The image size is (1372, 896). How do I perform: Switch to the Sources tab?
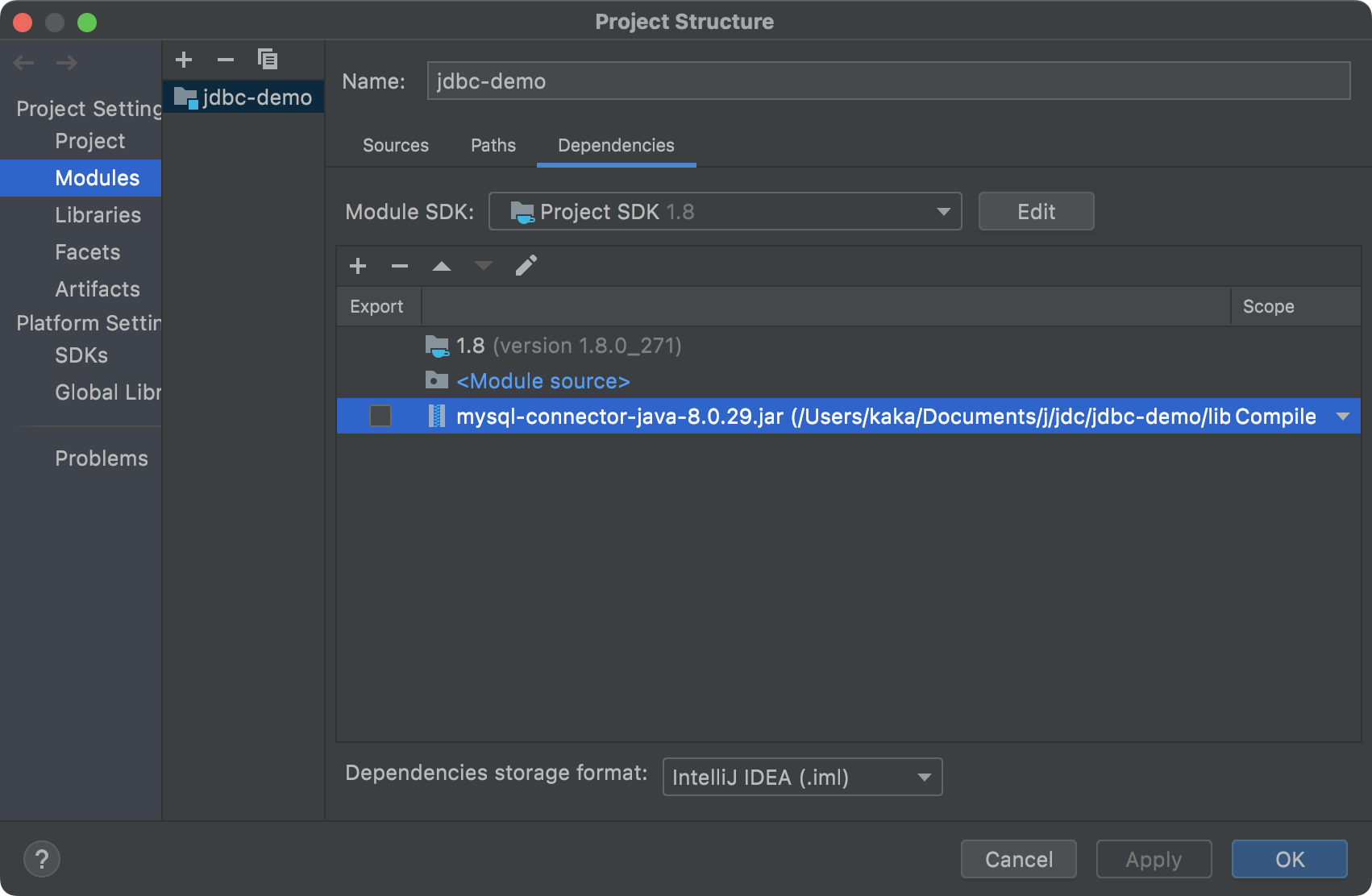[396, 146]
